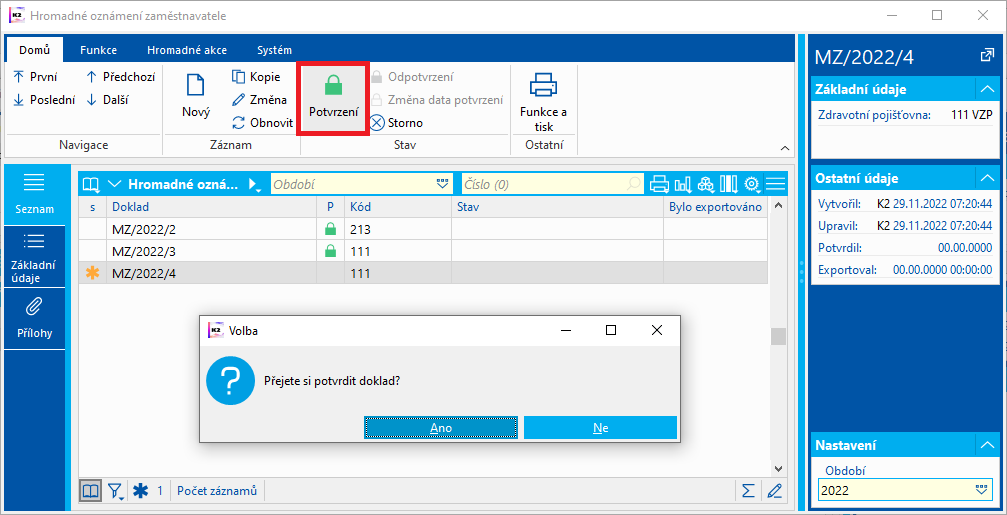Image resolution: width=1007 pixels, height=515 pixels.
Task: Decline with the Ne button
Action: point(600,428)
